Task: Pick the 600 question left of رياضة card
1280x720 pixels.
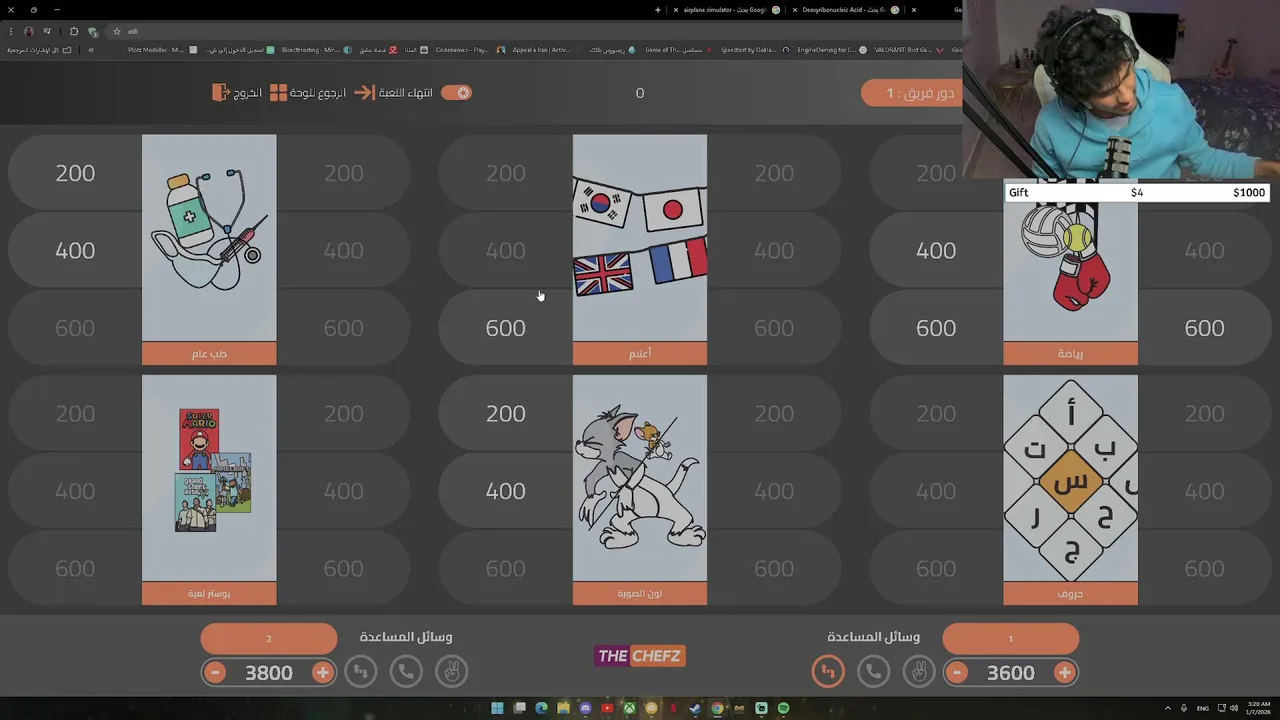Action: click(936, 328)
